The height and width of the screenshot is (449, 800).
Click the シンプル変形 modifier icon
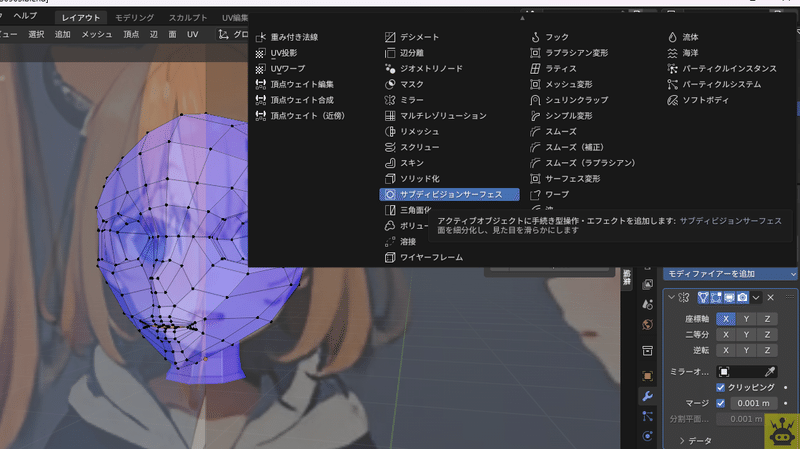click(535, 116)
